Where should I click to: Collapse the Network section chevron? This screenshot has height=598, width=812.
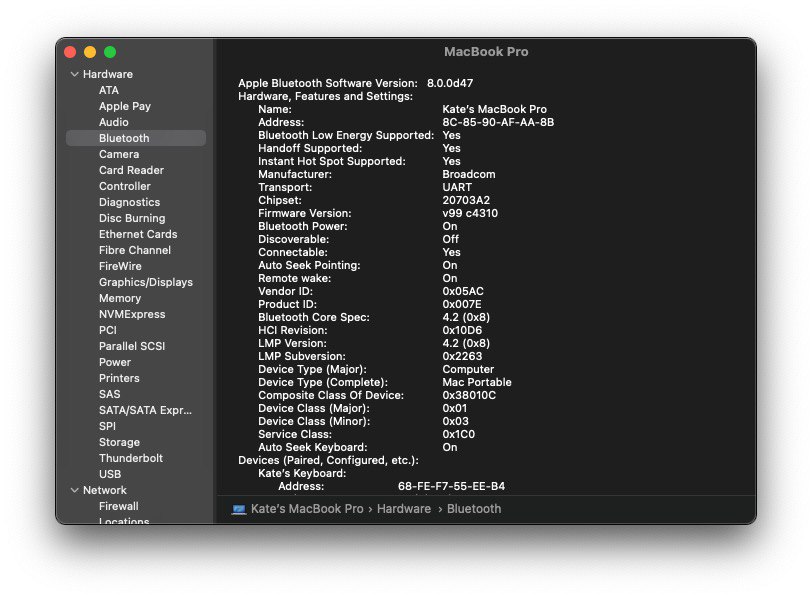pyautogui.click(x=75, y=490)
